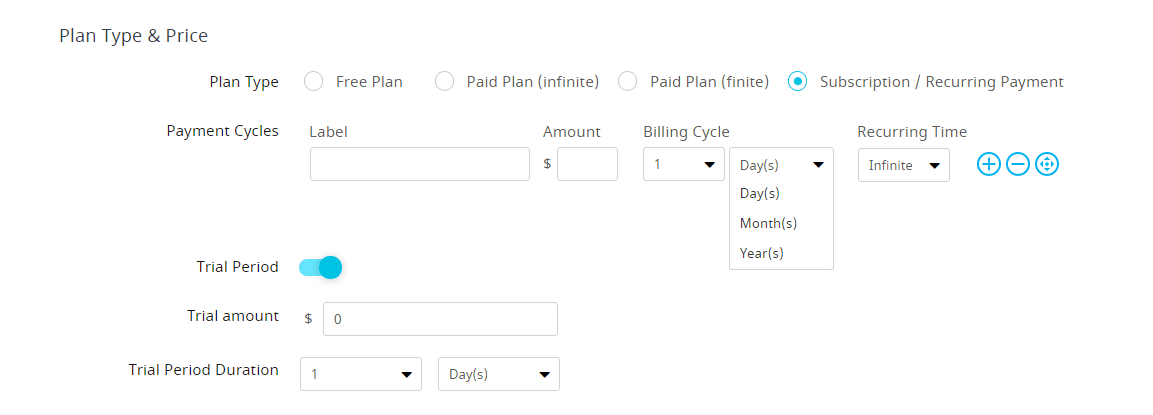Click the payment cycle Label field
This screenshot has width=1153, height=415.
click(x=420, y=164)
